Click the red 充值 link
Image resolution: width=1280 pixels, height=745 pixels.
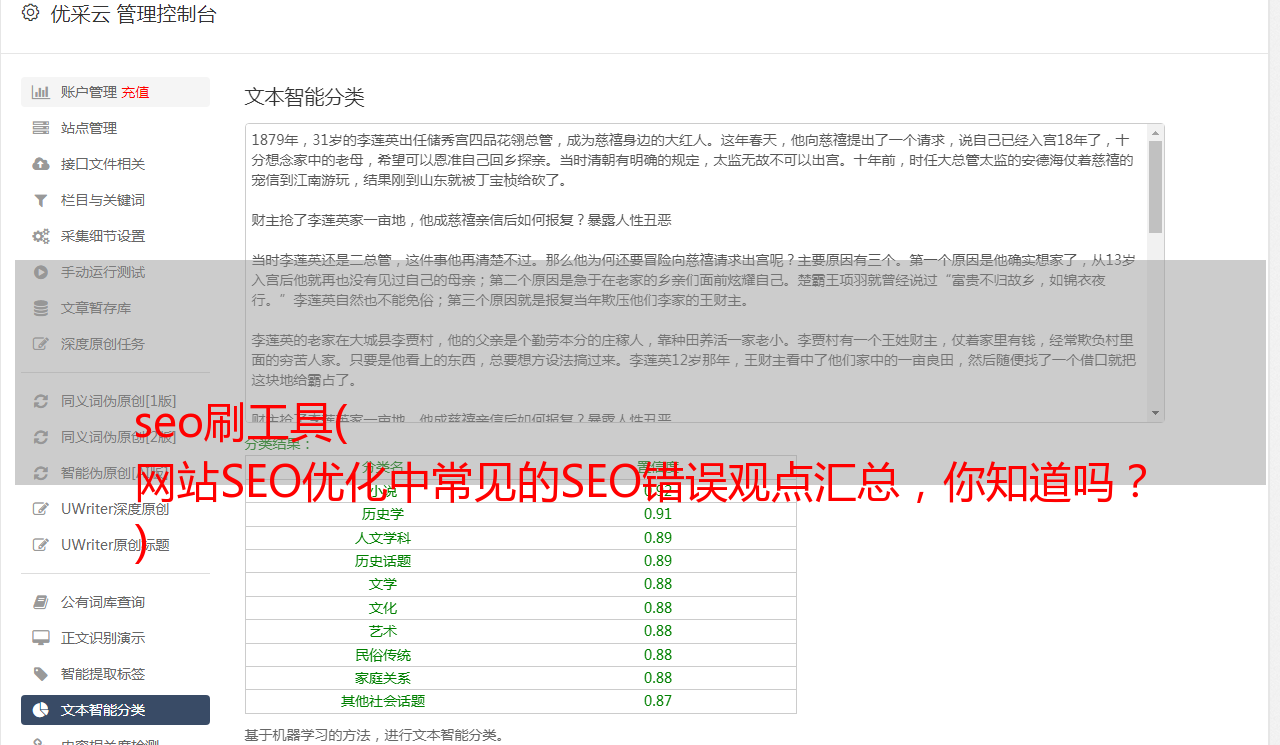(135, 92)
